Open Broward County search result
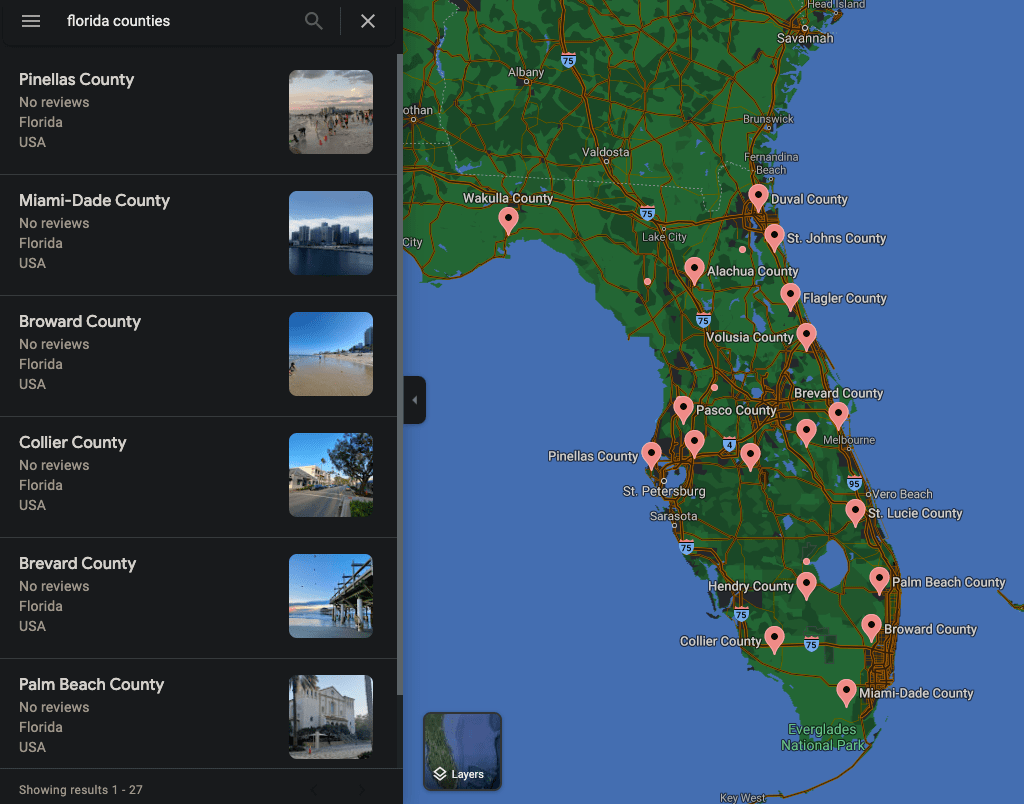 80,322
